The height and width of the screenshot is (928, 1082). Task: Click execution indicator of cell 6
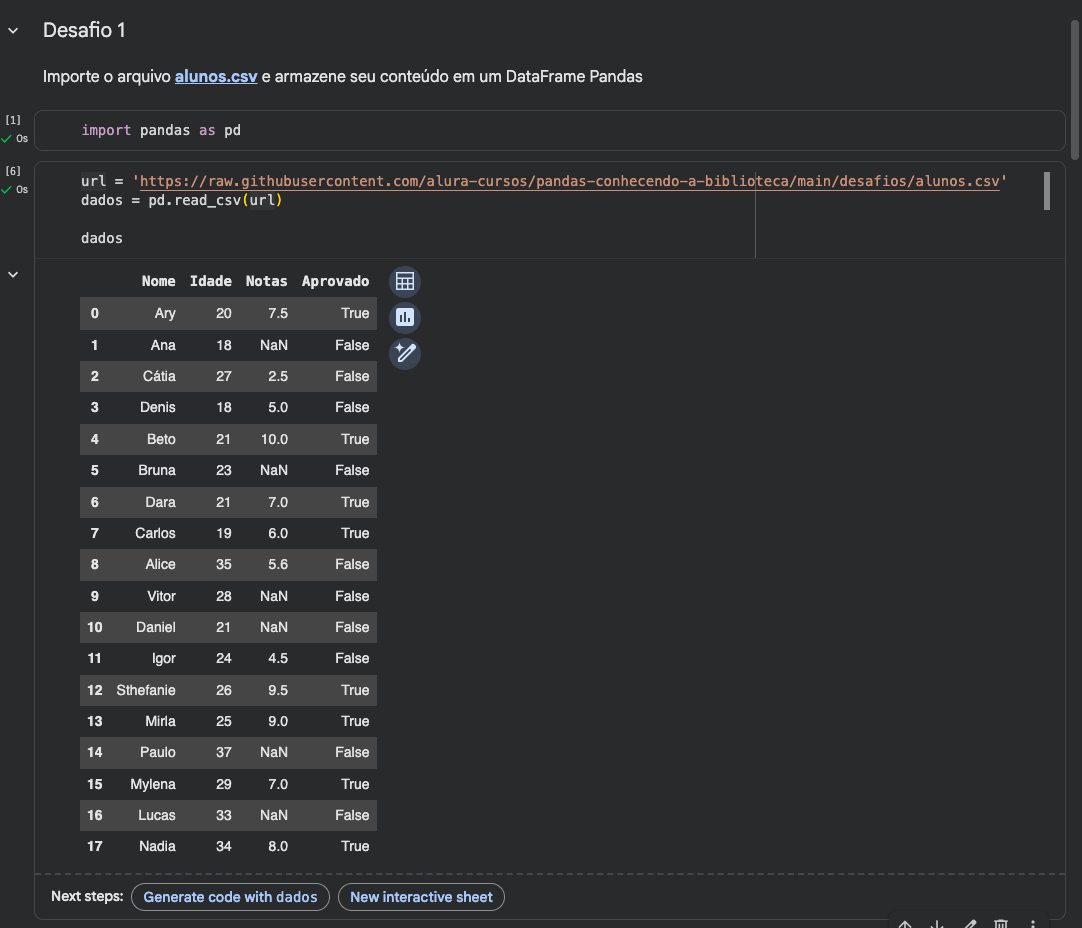tap(14, 180)
